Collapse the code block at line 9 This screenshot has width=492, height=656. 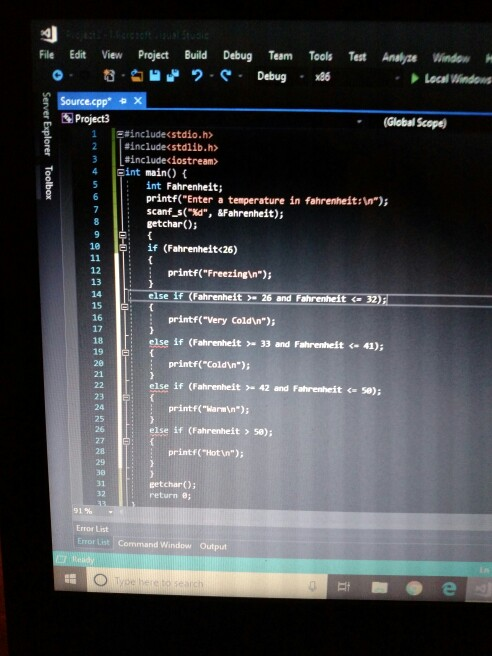pyautogui.click(x=123, y=235)
